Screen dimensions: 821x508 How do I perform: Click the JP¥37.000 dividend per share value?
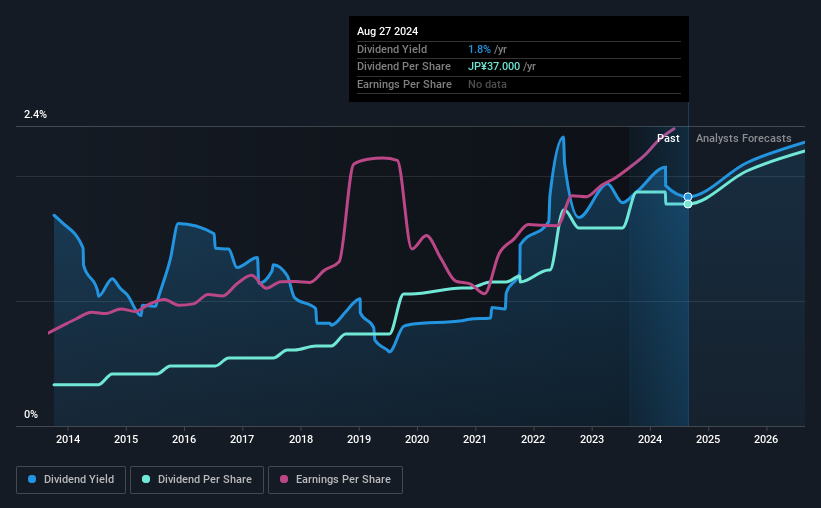point(494,67)
